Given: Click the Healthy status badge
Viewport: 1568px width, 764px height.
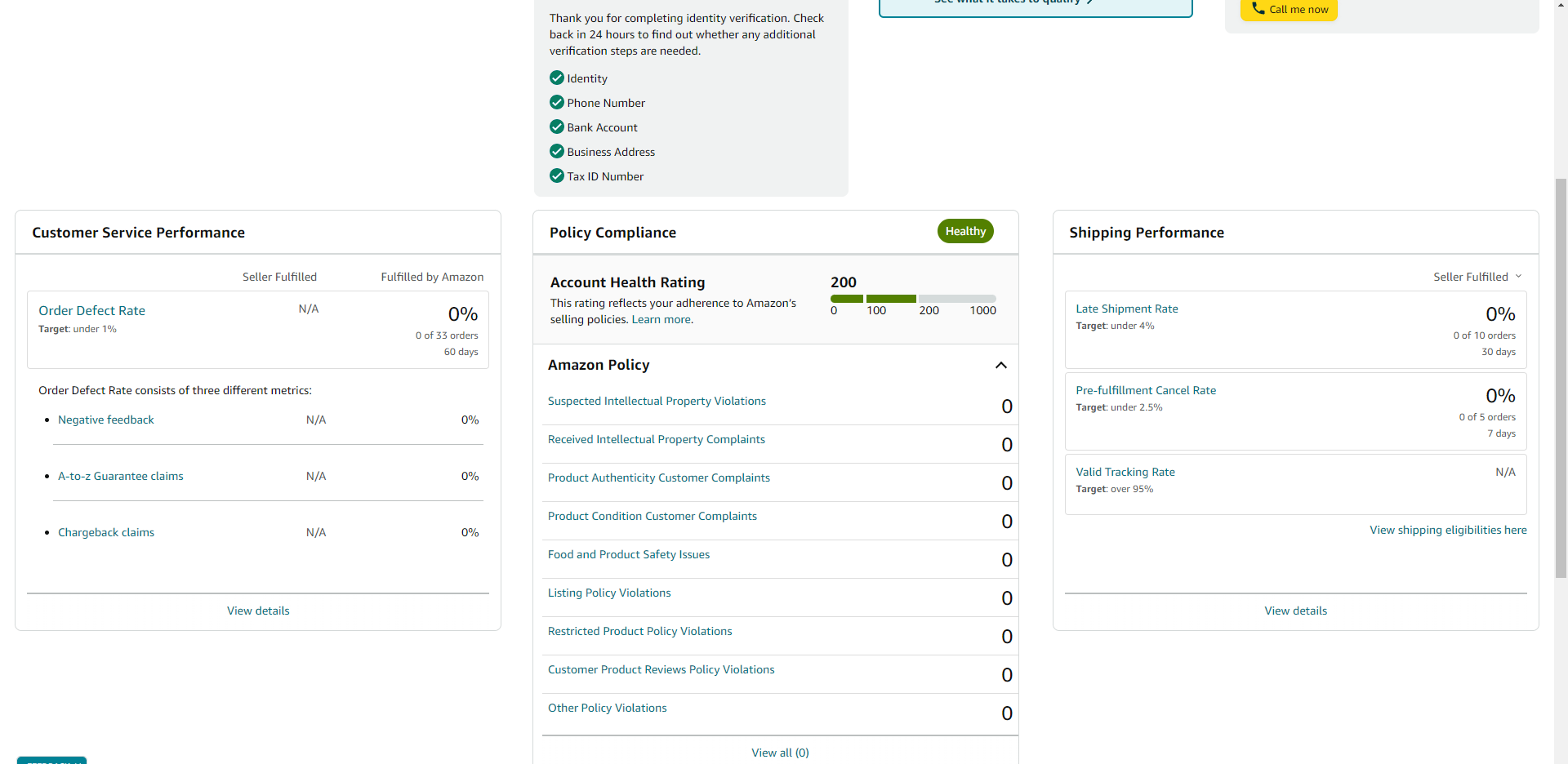Looking at the screenshot, I should pyautogui.click(x=965, y=231).
